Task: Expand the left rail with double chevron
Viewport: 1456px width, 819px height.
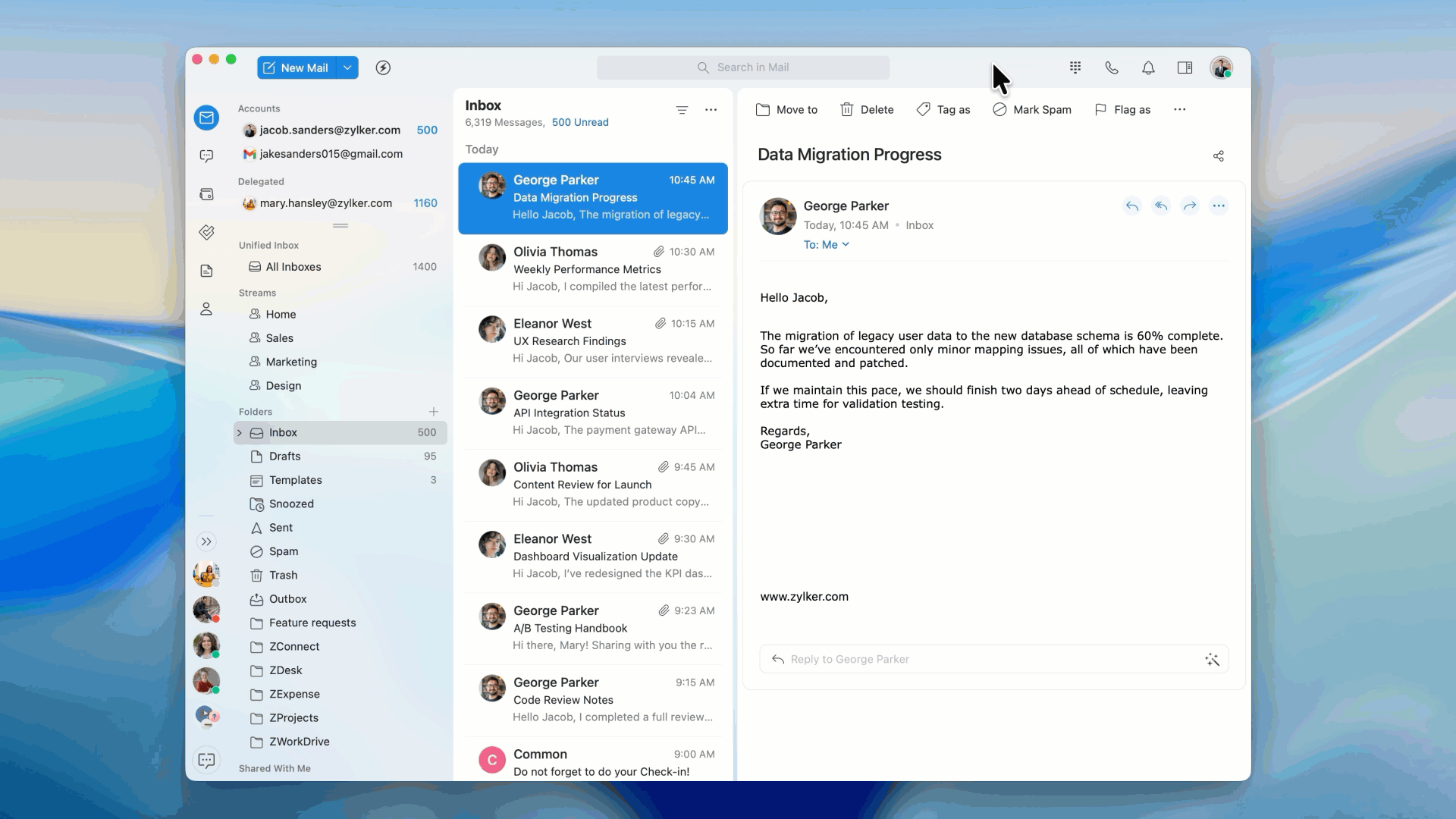Action: coord(206,541)
